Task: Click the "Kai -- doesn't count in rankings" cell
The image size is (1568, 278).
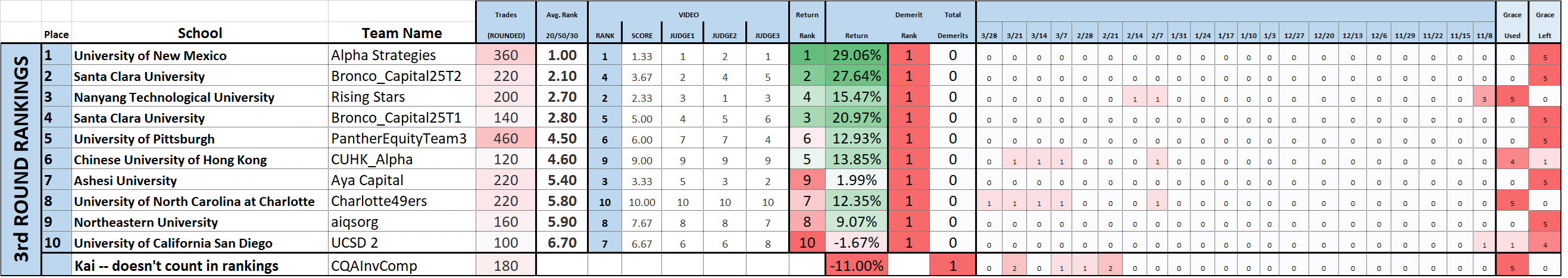Action: pyautogui.click(x=176, y=266)
